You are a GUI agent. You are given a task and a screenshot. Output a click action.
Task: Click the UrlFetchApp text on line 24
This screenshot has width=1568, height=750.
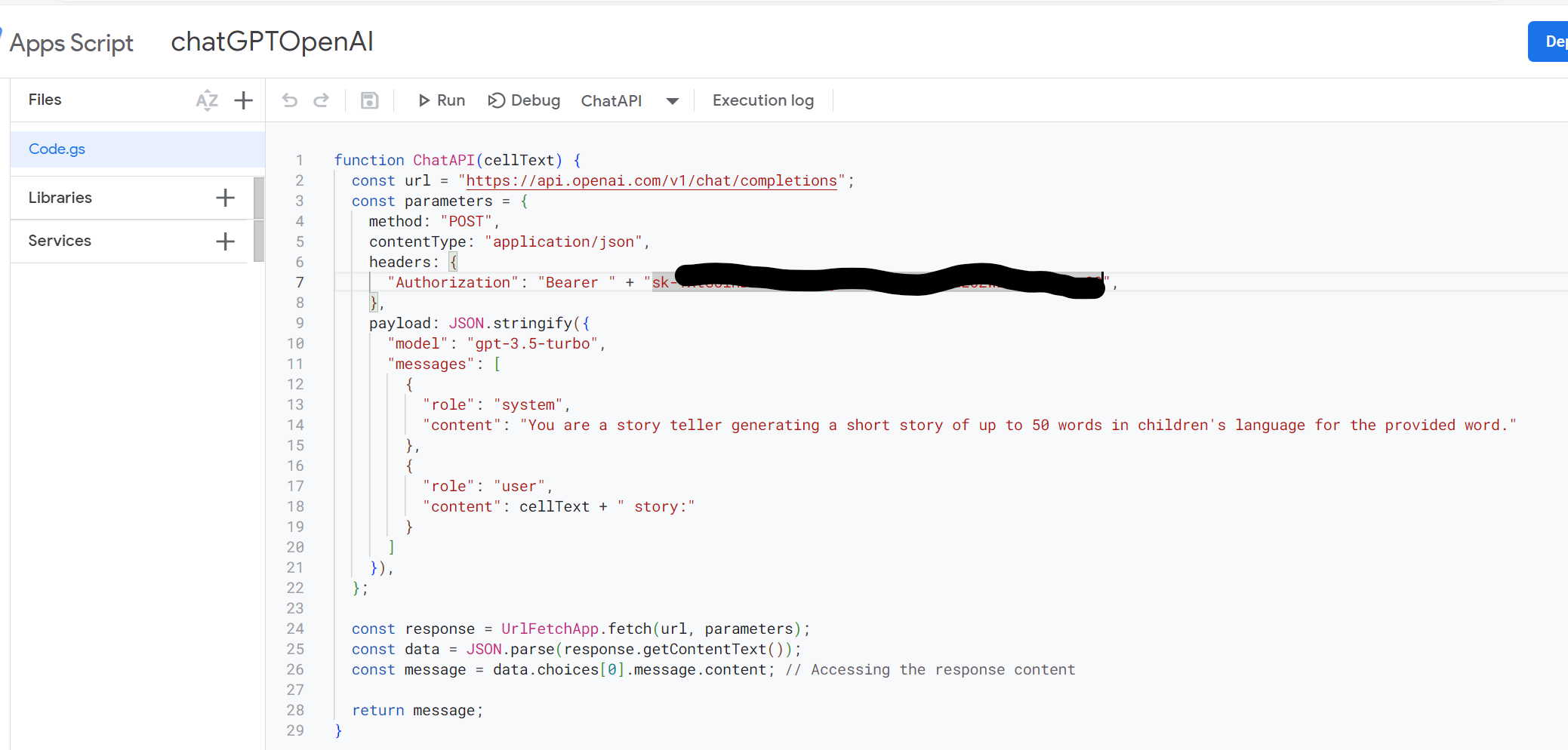550,629
